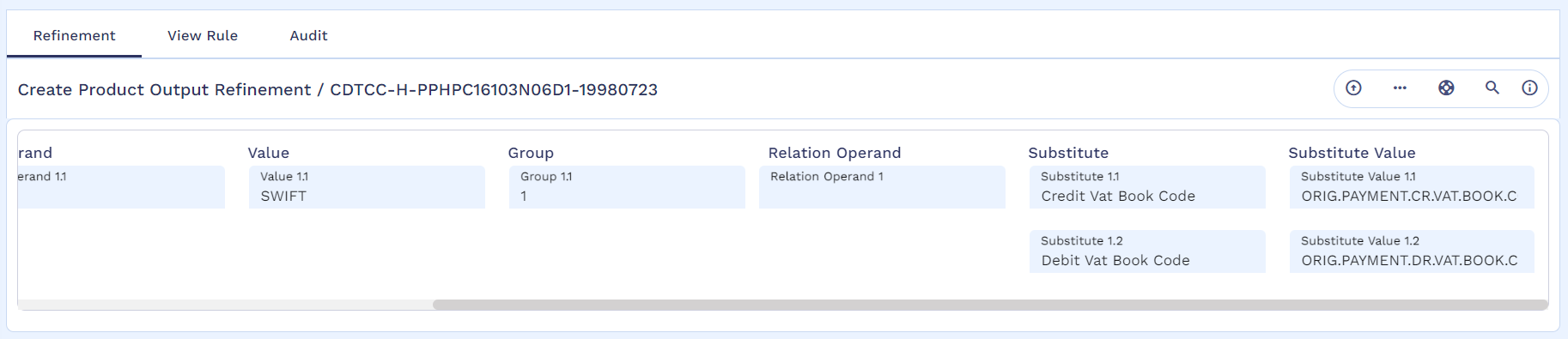Open the Audit tab
The height and width of the screenshot is (339, 1568).
pos(308,35)
